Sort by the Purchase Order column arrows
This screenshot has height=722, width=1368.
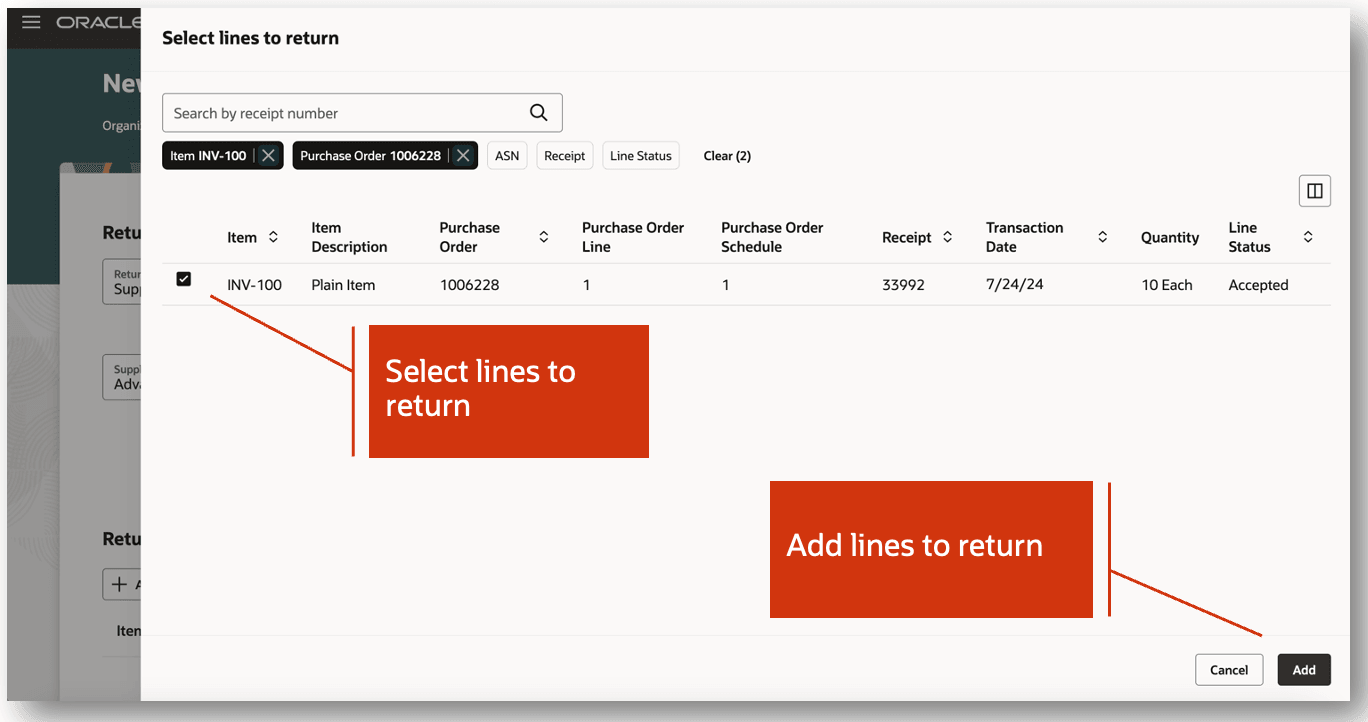[x=544, y=237]
